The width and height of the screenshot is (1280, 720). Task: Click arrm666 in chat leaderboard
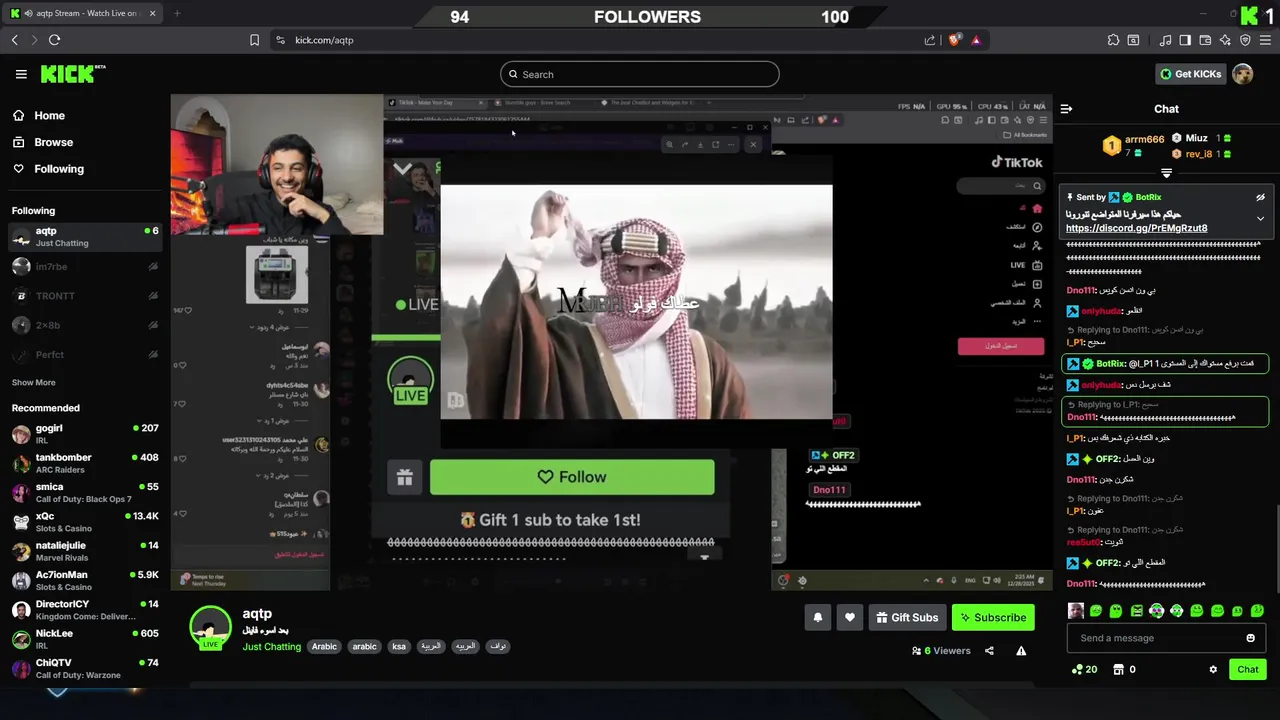coord(1145,139)
